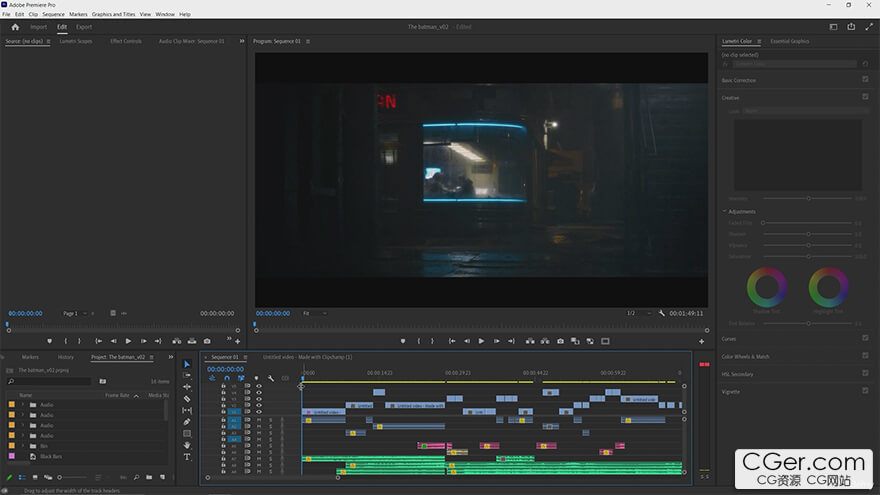The width and height of the screenshot is (880, 495).
Task: Switch to the Effect Controls tab
Action: (126, 41)
